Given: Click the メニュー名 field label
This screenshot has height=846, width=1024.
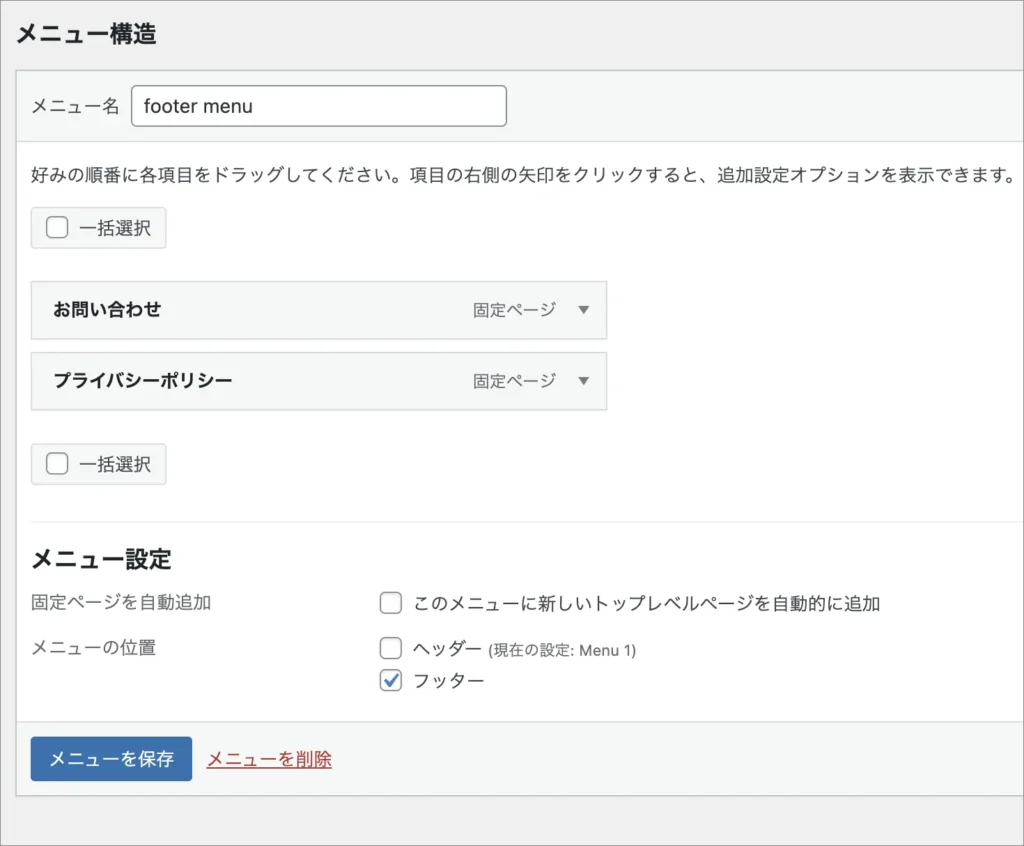Looking at the screenshot, I should pyautogui.click(x=75, y=106).
